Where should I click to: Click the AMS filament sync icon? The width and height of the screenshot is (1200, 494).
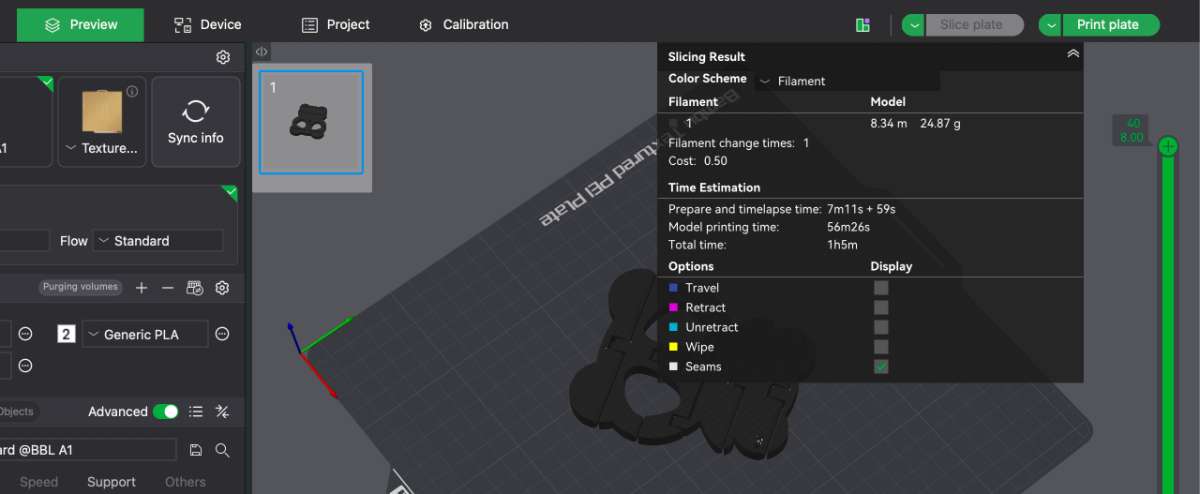[x=195, y=288]
